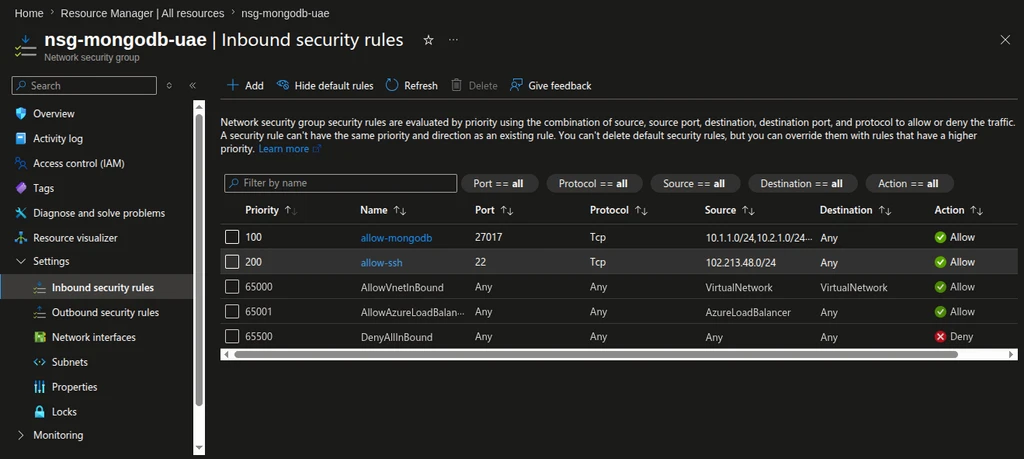
Task: Check the box for priority 200 allow-ssh rule
Action: (232, 262)
